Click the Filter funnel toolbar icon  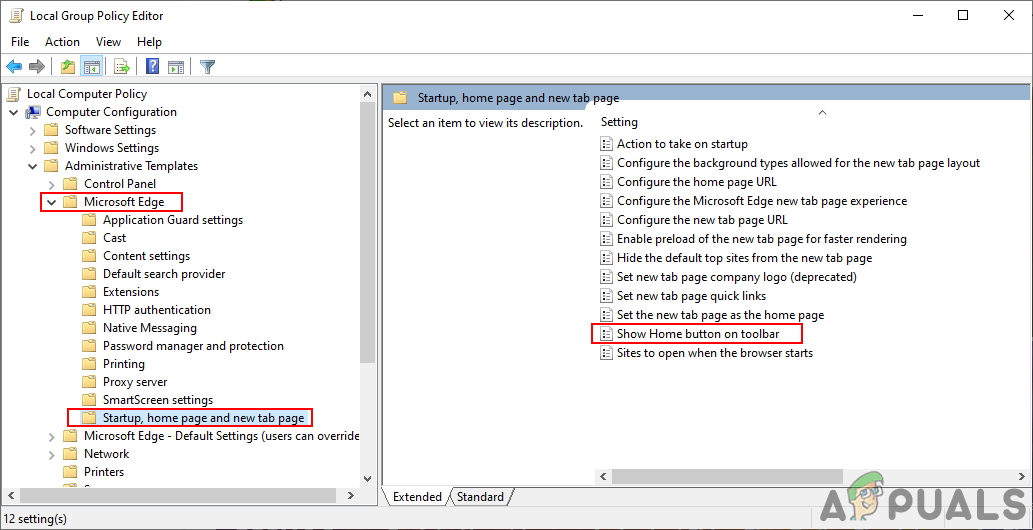[208, 67]
